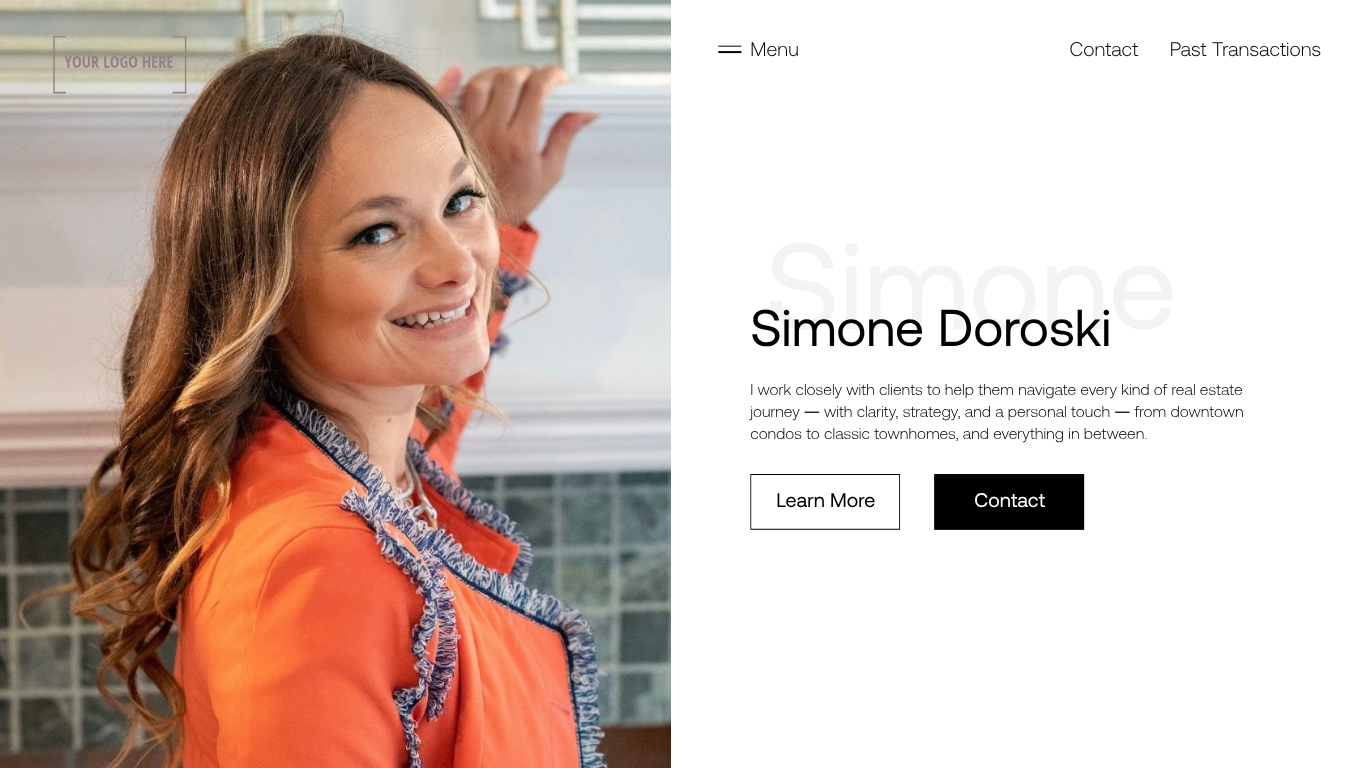Click the black Contact button

pos(1009,502)
